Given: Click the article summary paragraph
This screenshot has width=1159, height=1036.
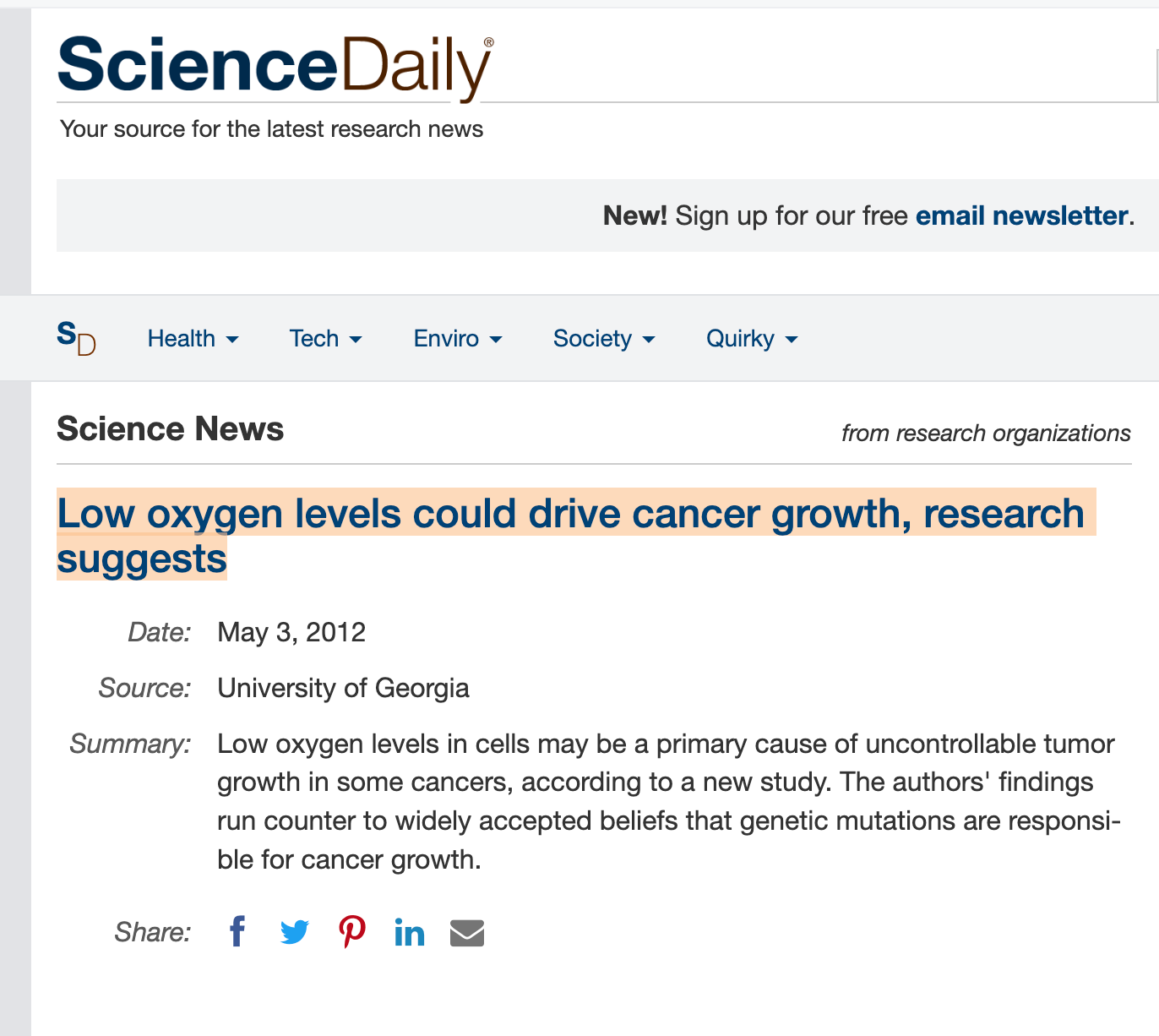Looking at the screenshot, I should tap(669, 802).
